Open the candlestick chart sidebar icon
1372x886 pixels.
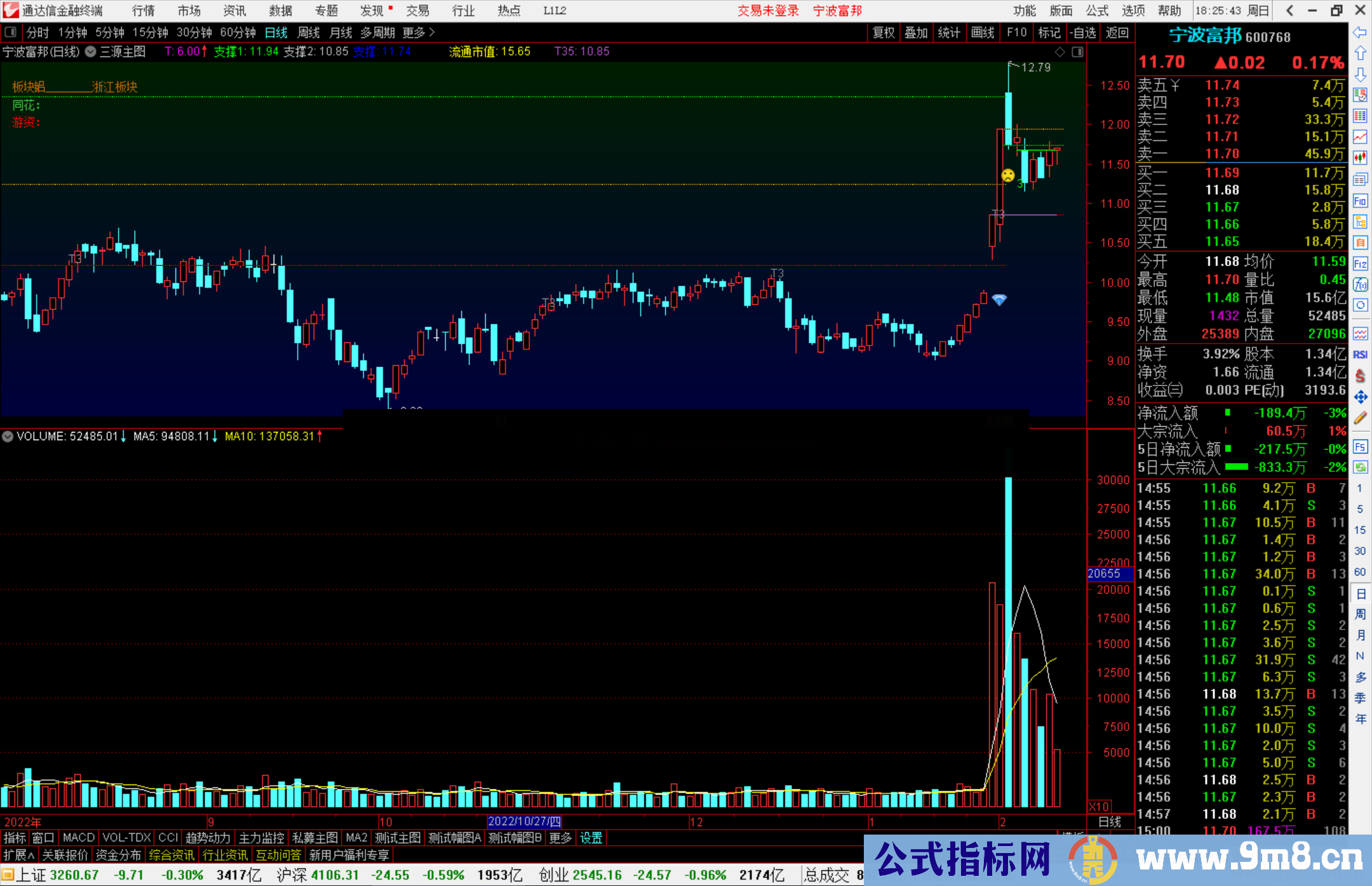pos(1360,158)
